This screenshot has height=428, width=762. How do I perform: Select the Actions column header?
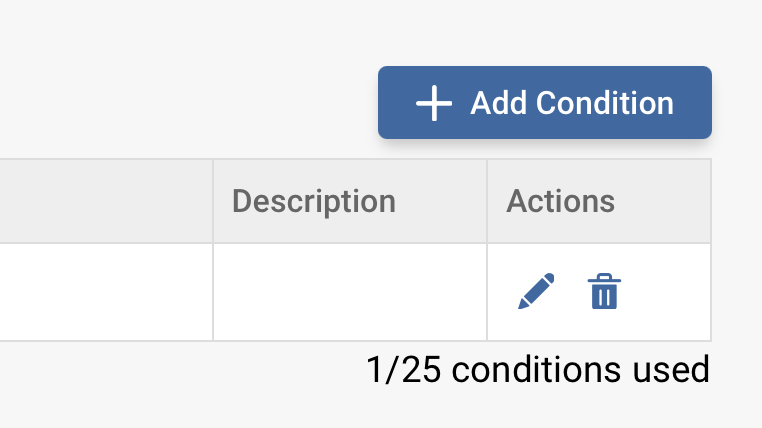tap(561, 201)
